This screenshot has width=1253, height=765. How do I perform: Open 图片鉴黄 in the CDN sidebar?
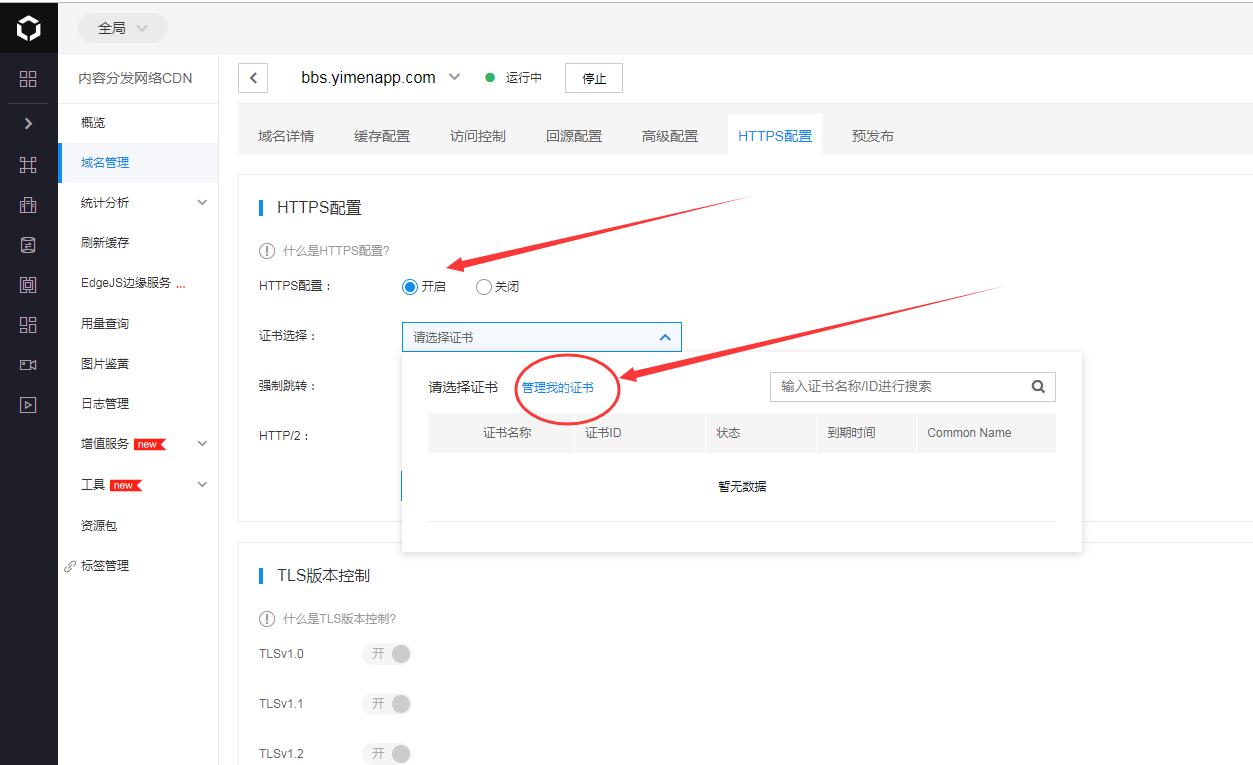(105, 364)
